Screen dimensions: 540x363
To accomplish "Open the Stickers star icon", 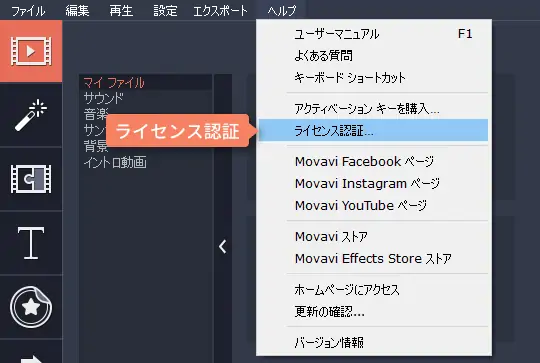I will pyautogui.click(x=31, y=307).
